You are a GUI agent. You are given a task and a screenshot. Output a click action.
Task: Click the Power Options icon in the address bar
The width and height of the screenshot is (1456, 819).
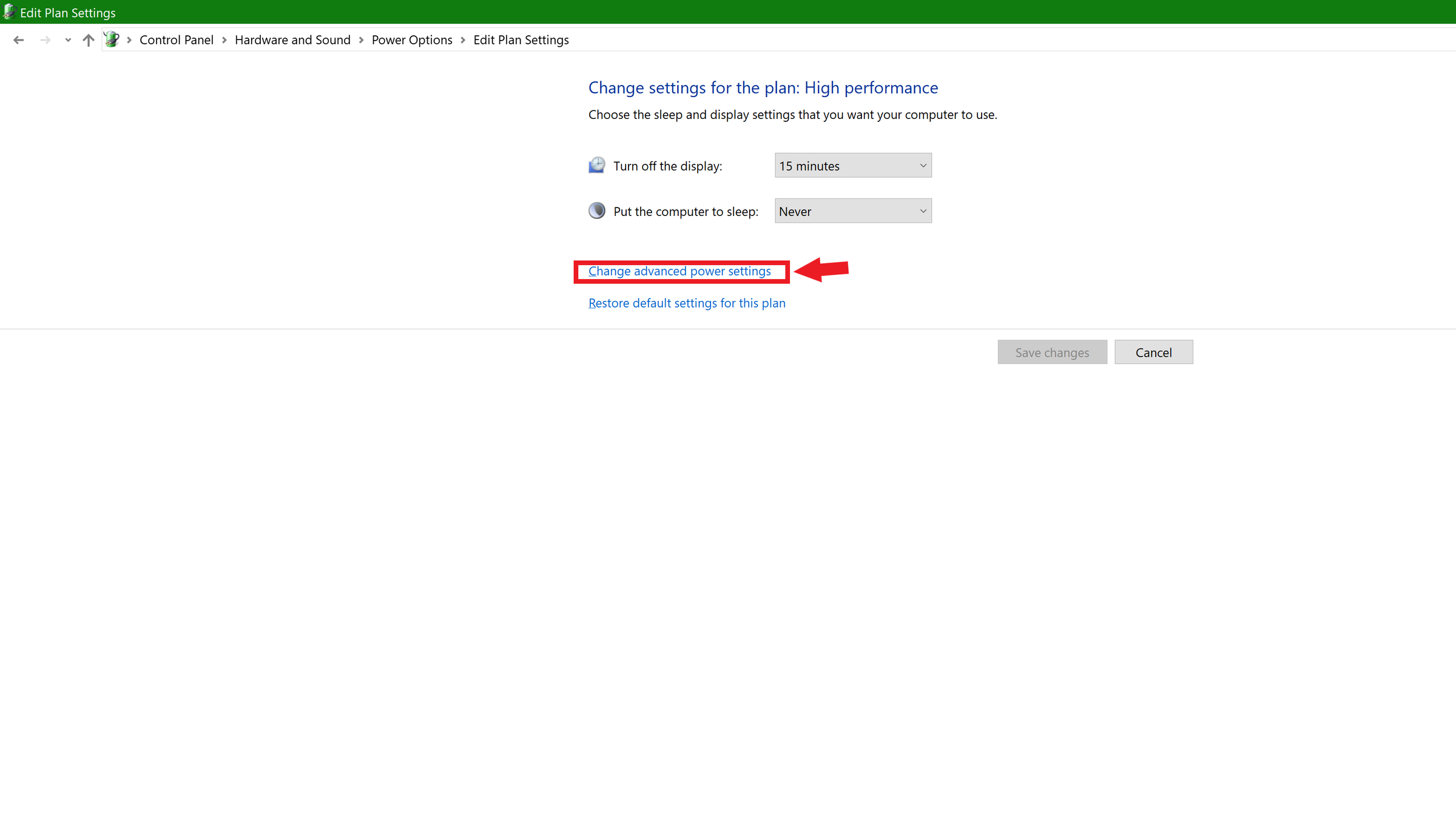point(112,39)
